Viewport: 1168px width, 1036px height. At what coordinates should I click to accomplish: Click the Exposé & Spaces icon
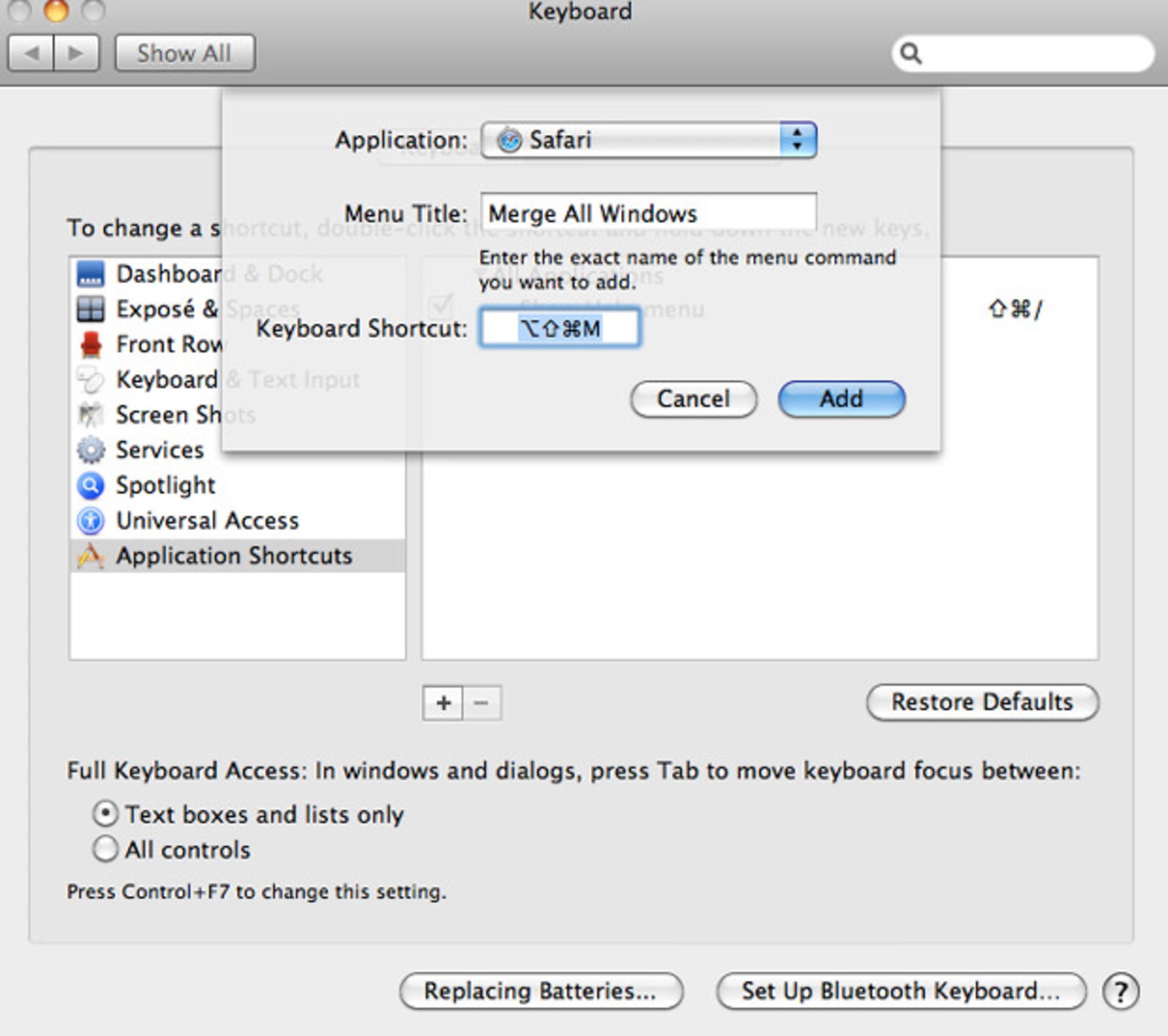(x=91, y=309)
